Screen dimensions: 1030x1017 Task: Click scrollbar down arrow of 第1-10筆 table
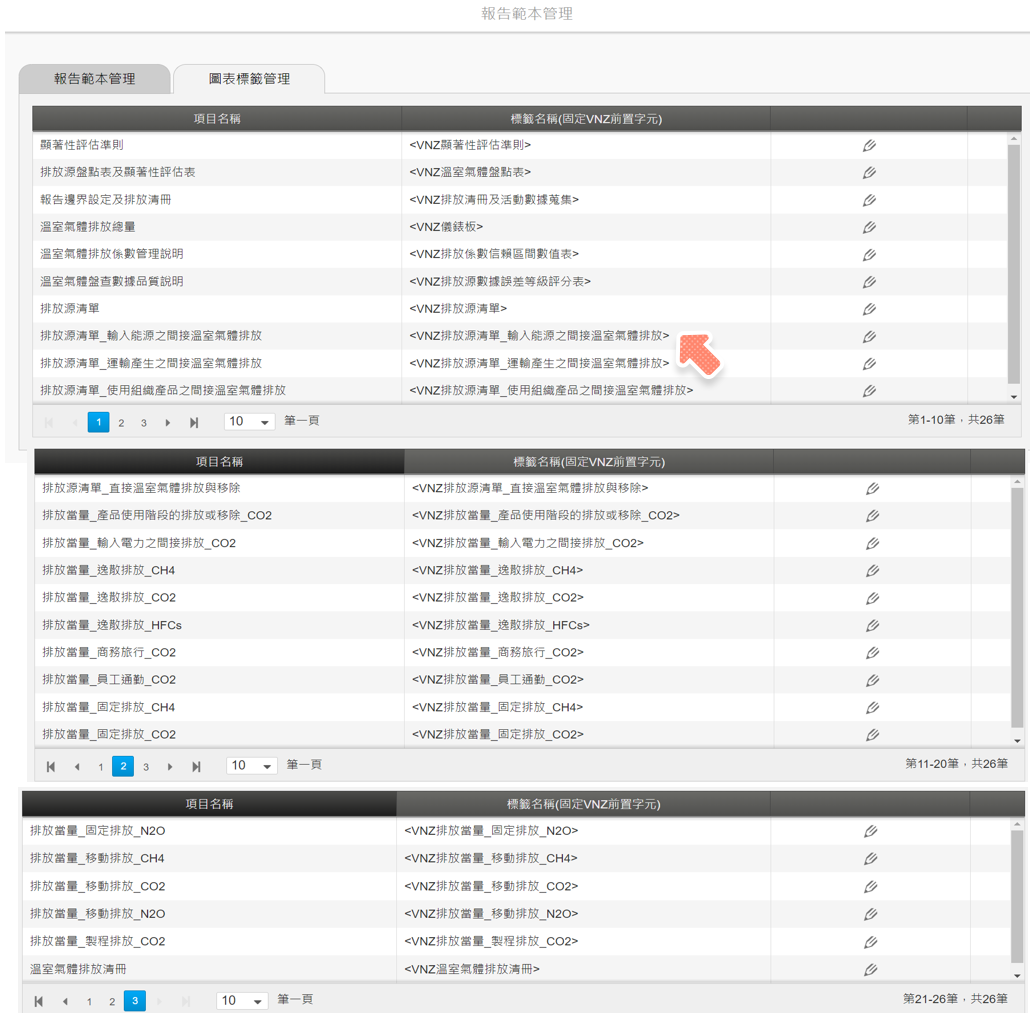coord(1013,397)
